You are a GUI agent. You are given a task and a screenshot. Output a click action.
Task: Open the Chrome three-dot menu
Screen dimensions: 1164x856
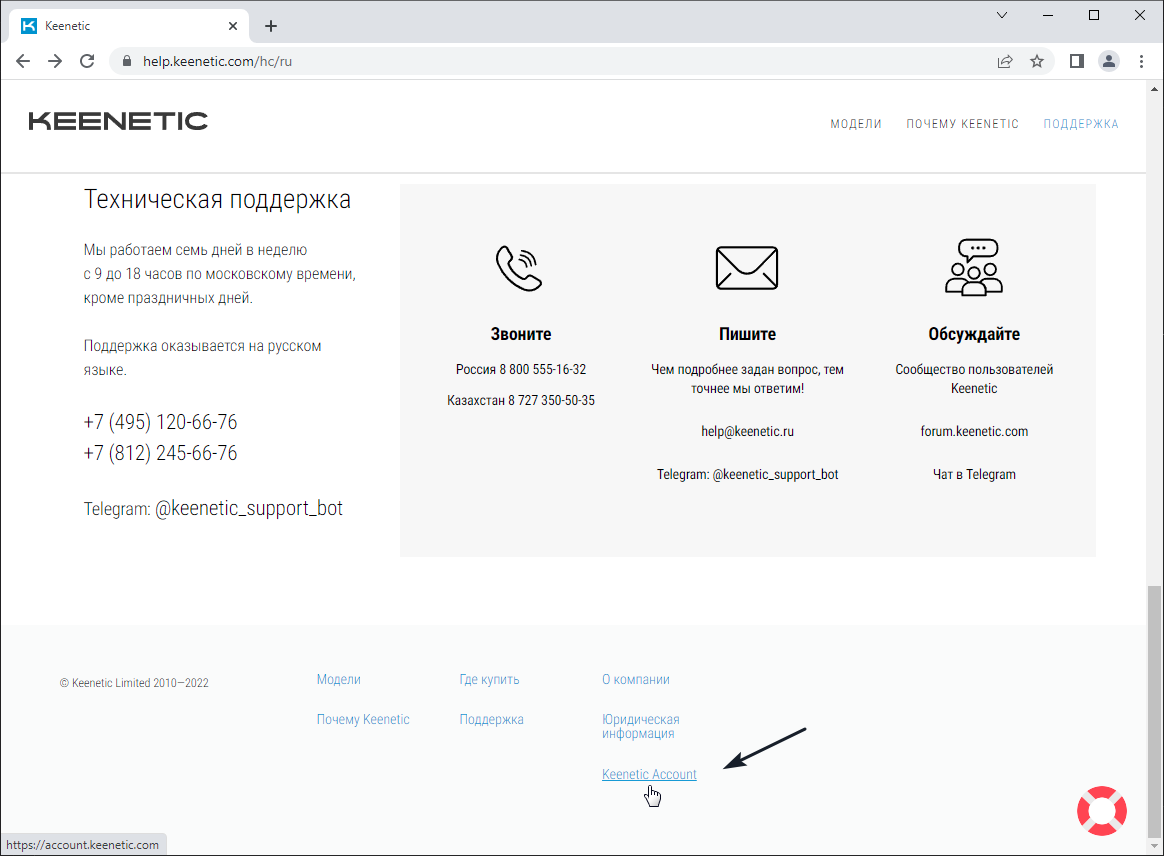(1142, 62)
